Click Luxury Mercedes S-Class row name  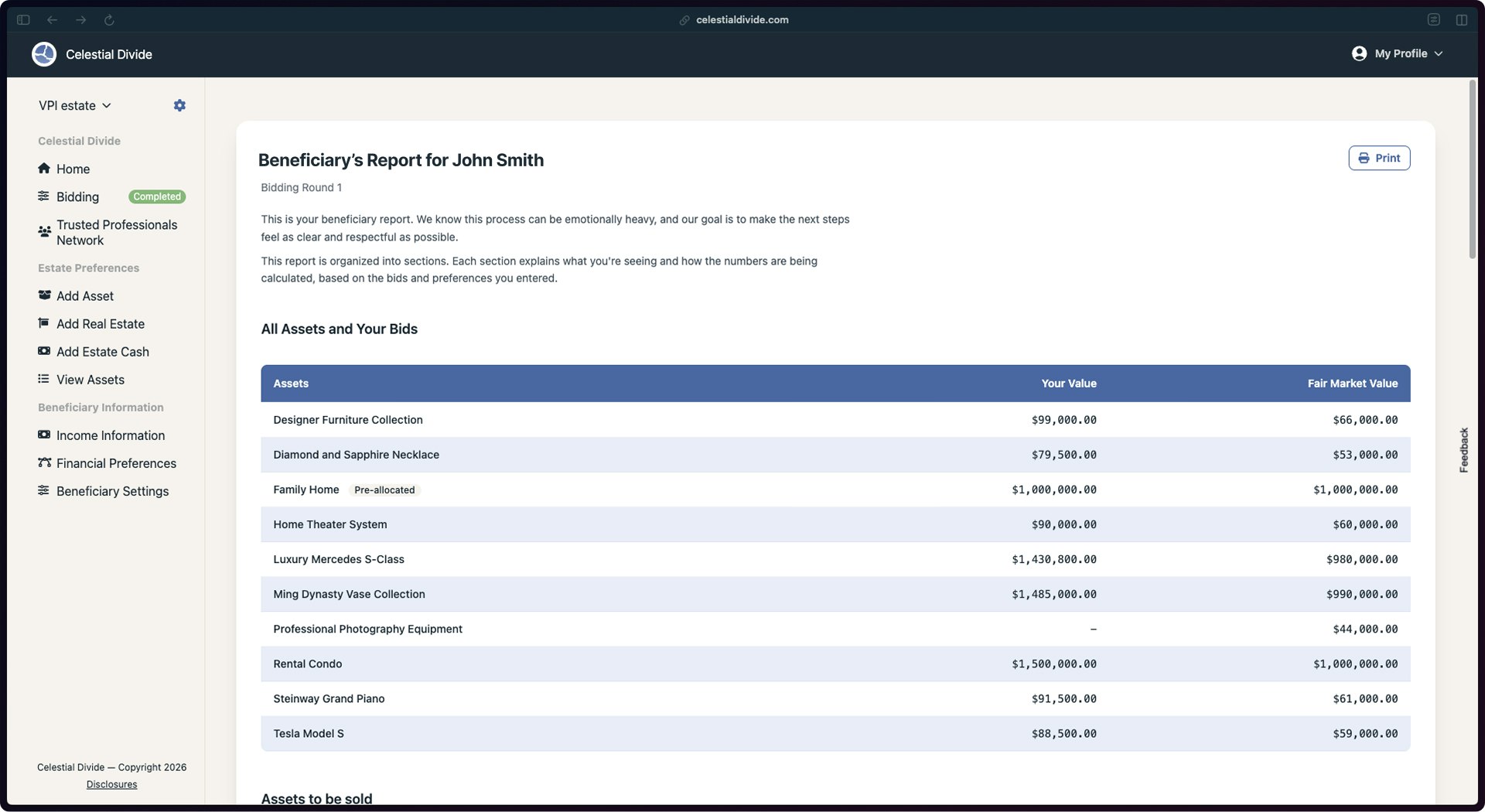(339, 558)
